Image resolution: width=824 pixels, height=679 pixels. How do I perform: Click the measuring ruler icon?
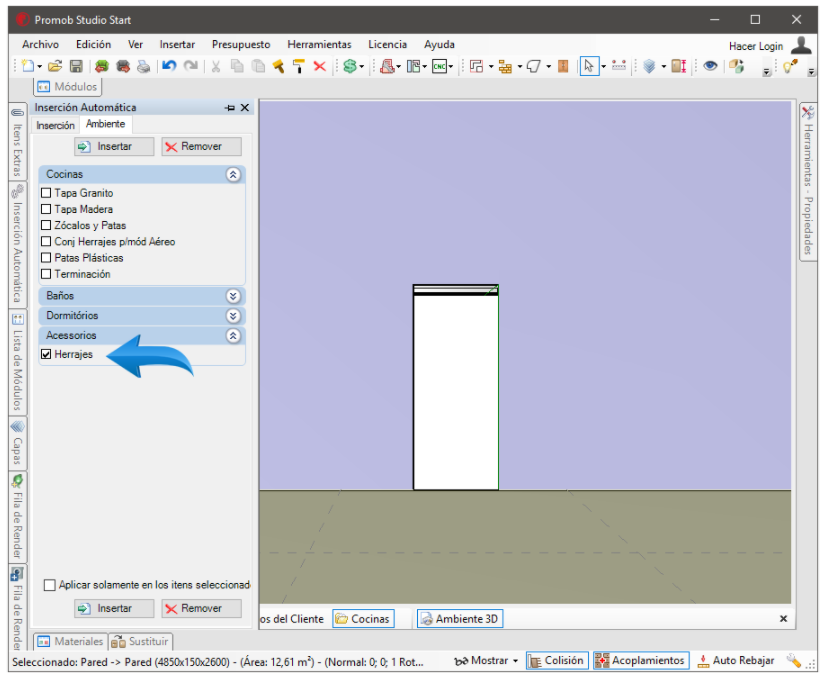tap(619, 66)
